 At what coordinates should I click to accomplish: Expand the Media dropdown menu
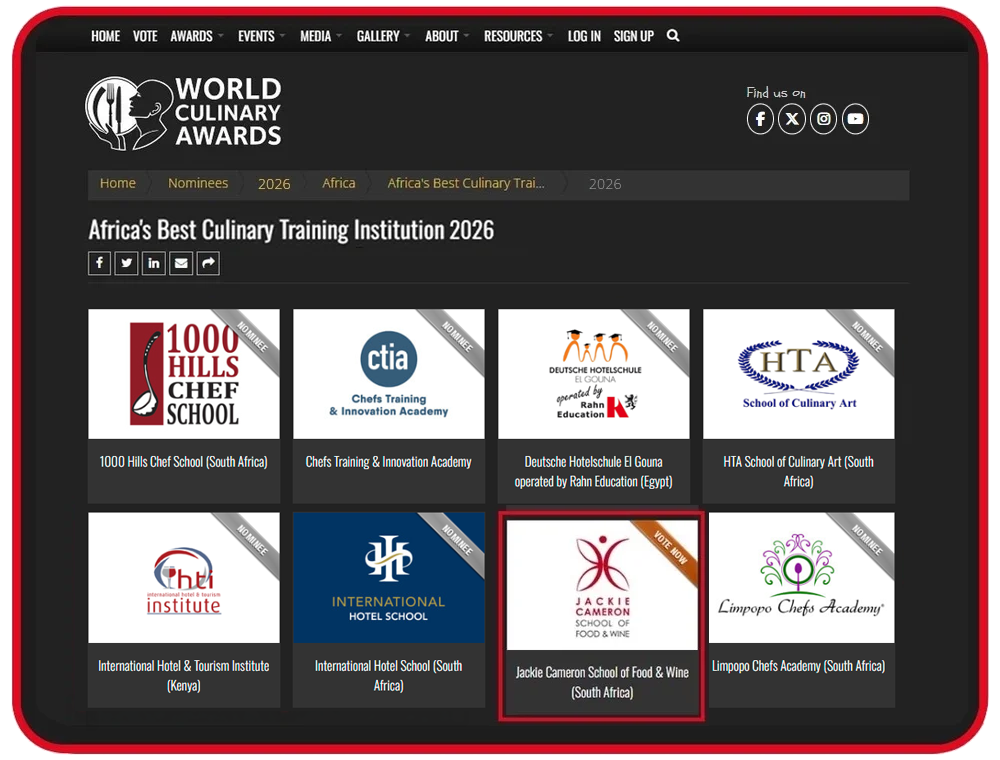pos(321,36)
